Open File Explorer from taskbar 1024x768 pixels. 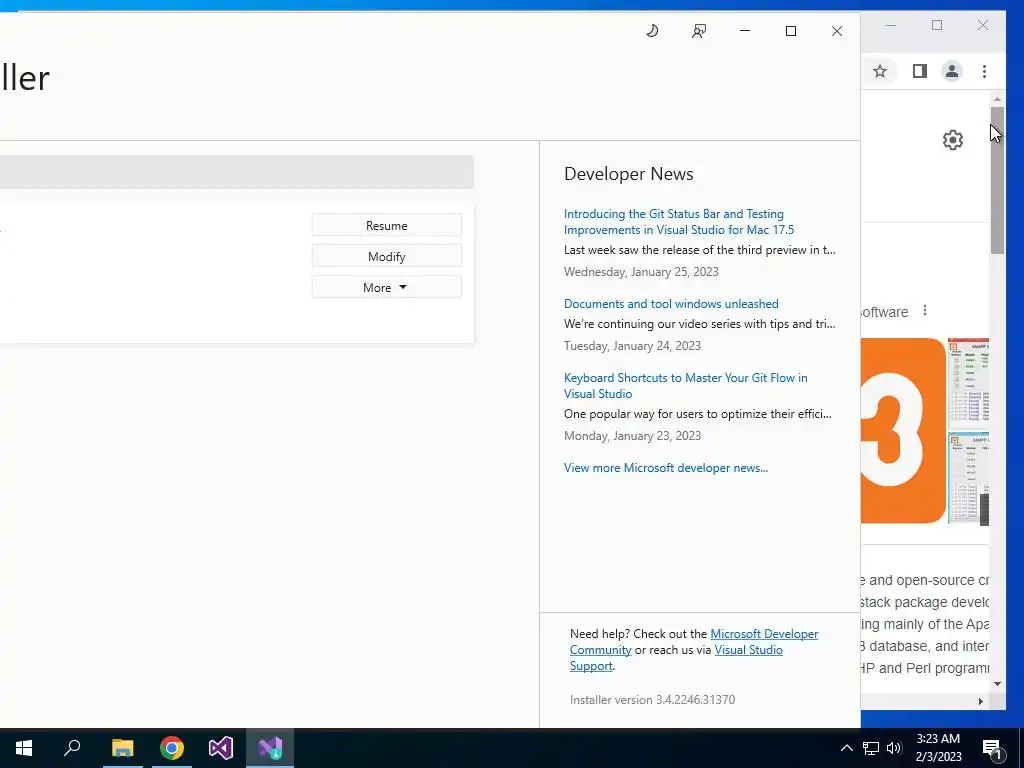122,748
